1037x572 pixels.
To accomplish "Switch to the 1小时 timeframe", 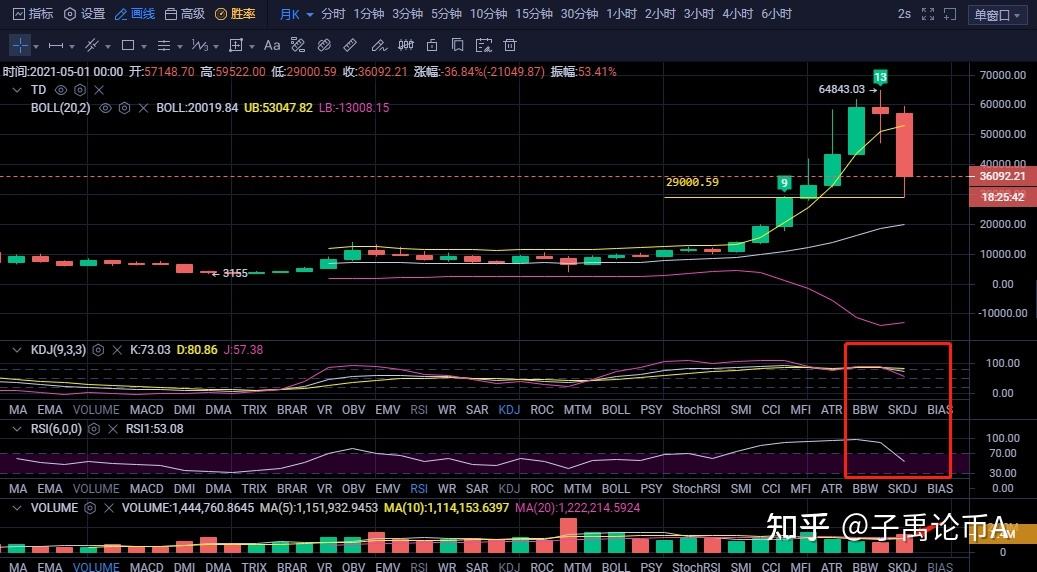I will [x=622, y=14].
